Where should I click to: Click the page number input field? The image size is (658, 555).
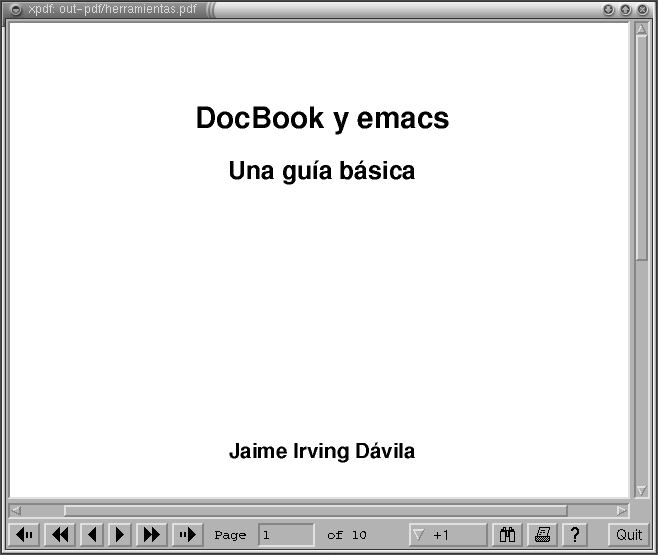[286, 535]
